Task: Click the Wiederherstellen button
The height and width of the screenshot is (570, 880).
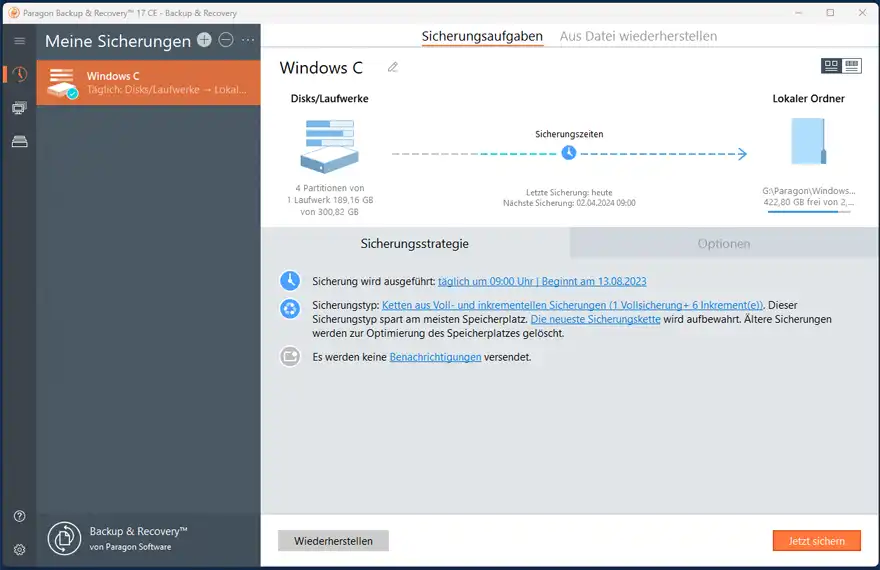Action: point(333,541)
